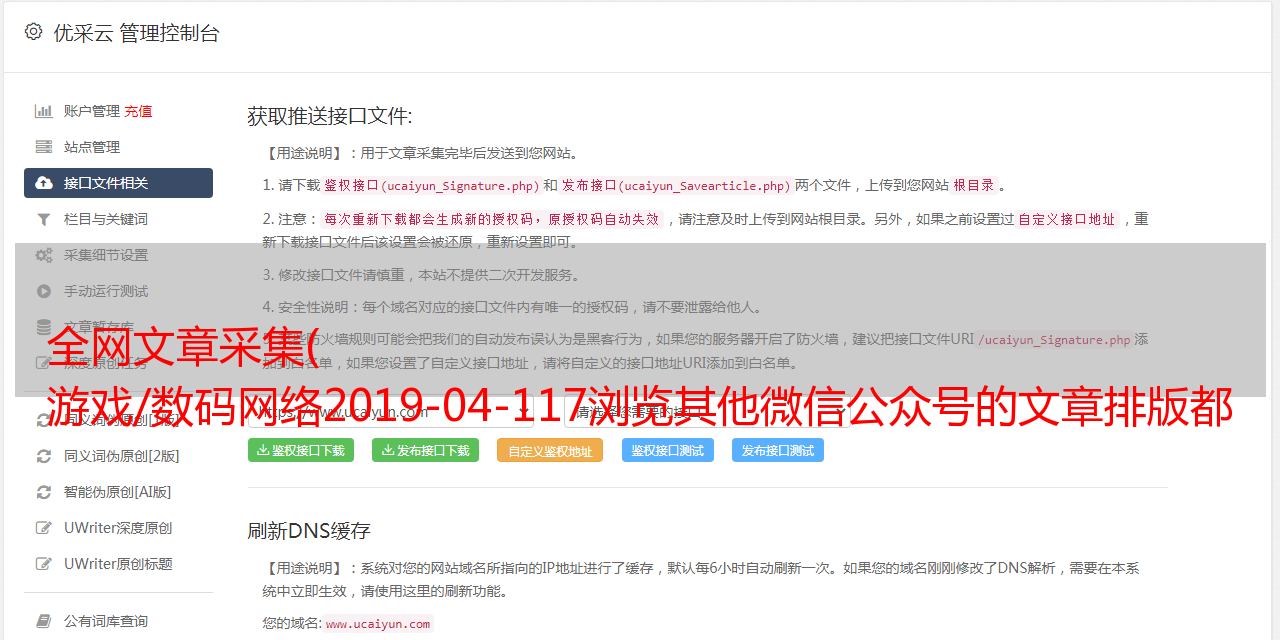Click the blue 发布接口测试 button
This screenshot has height=640, width=1280.
778,450
